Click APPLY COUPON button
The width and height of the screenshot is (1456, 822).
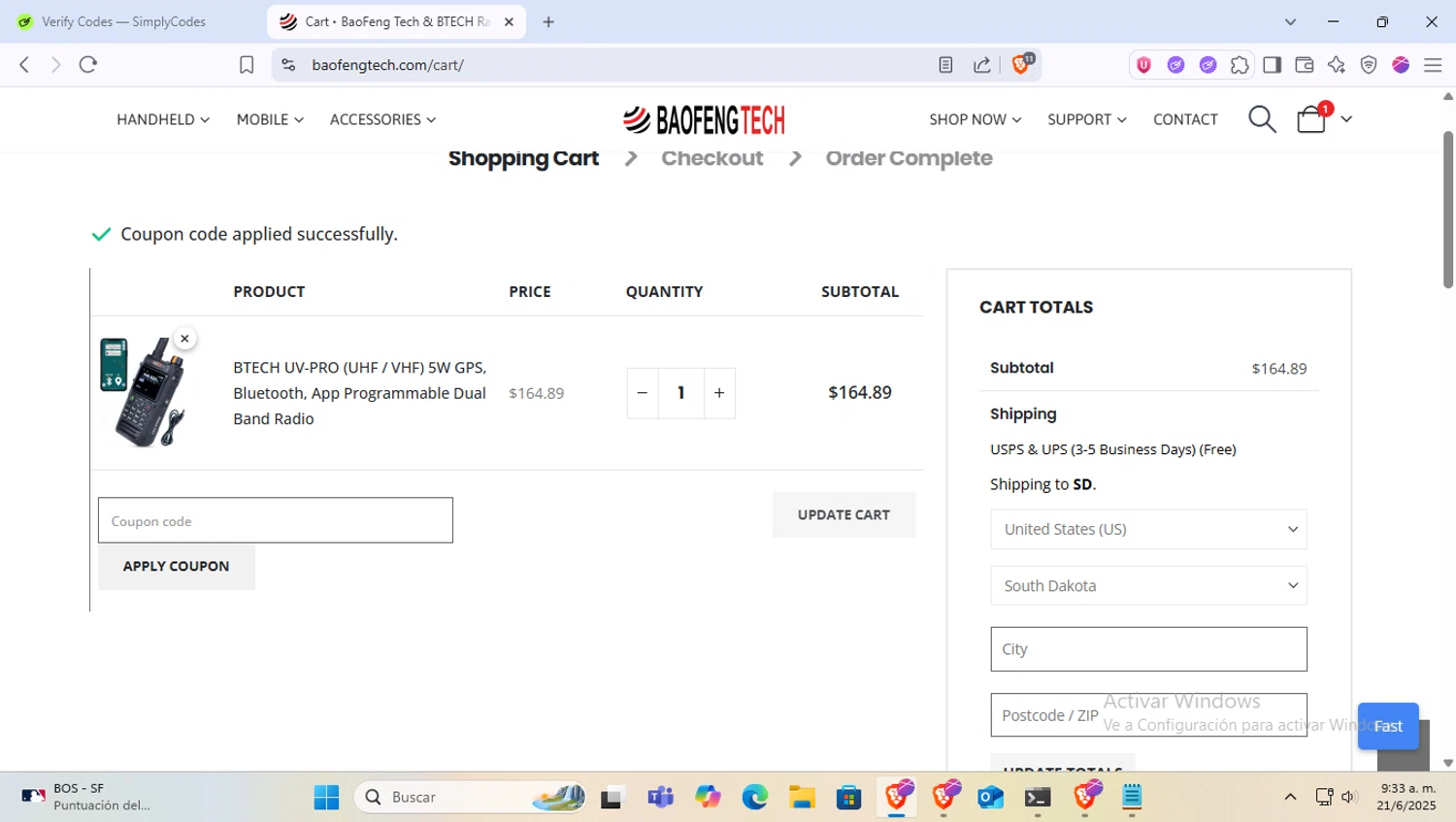coord(177,566)
